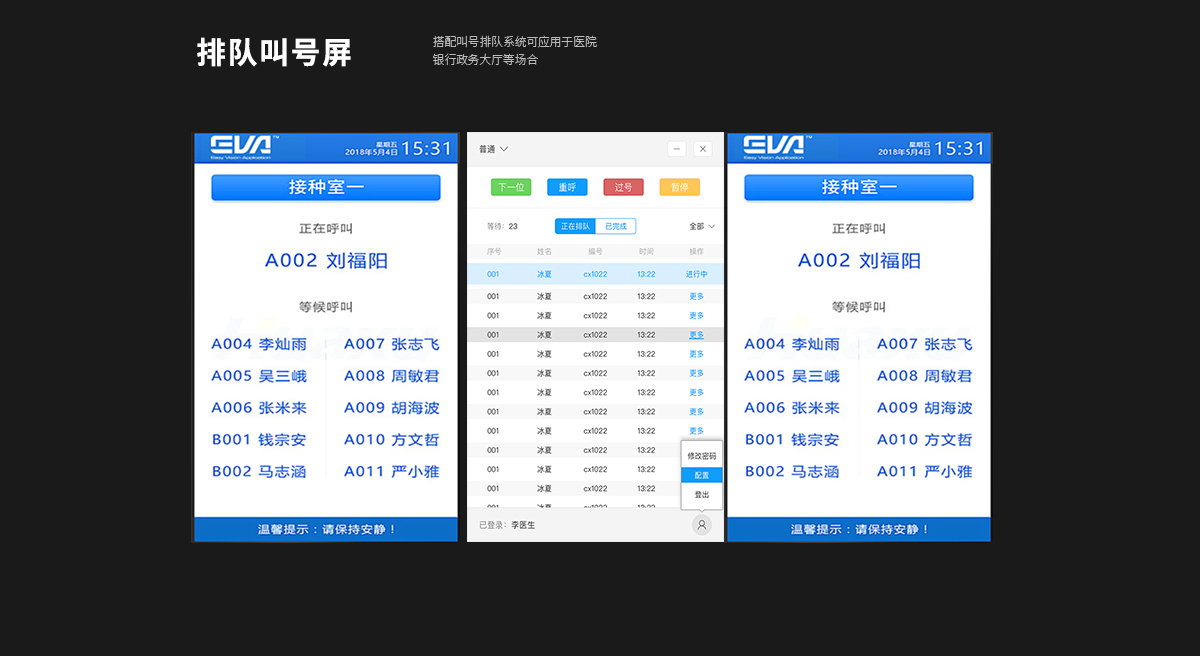Click the user profile icon beside 李医生
Image resolution: width=1200 pixels, height=656 pixels.
(x=701, y=525)
